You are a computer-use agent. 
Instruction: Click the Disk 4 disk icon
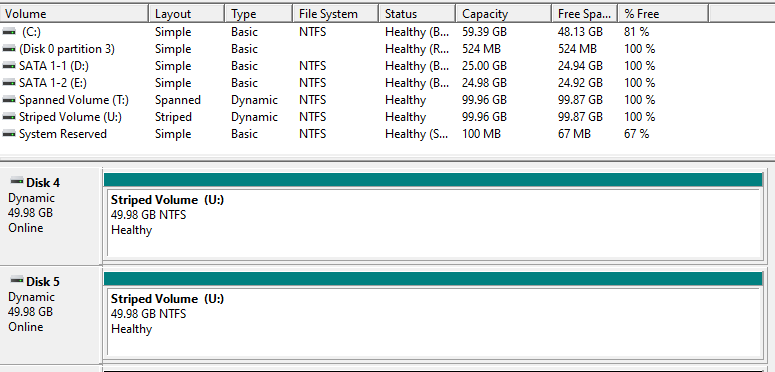17,181
